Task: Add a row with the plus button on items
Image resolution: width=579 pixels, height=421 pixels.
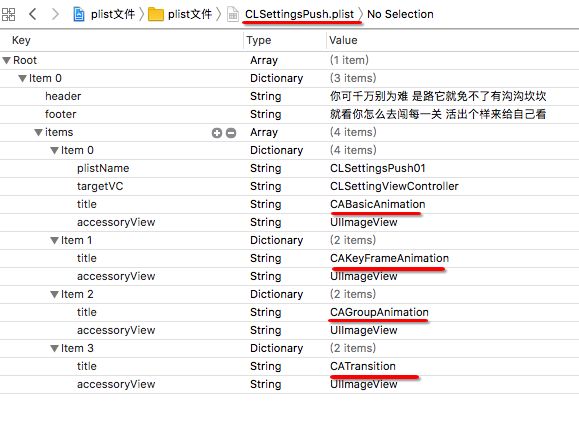Action: [217, 133]
